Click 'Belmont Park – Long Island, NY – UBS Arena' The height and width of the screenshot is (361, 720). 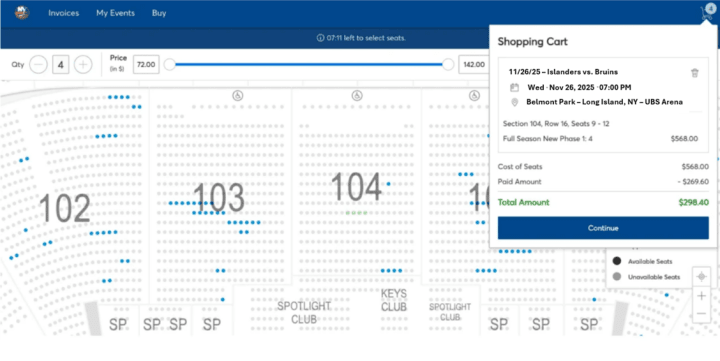pos(604,102)
